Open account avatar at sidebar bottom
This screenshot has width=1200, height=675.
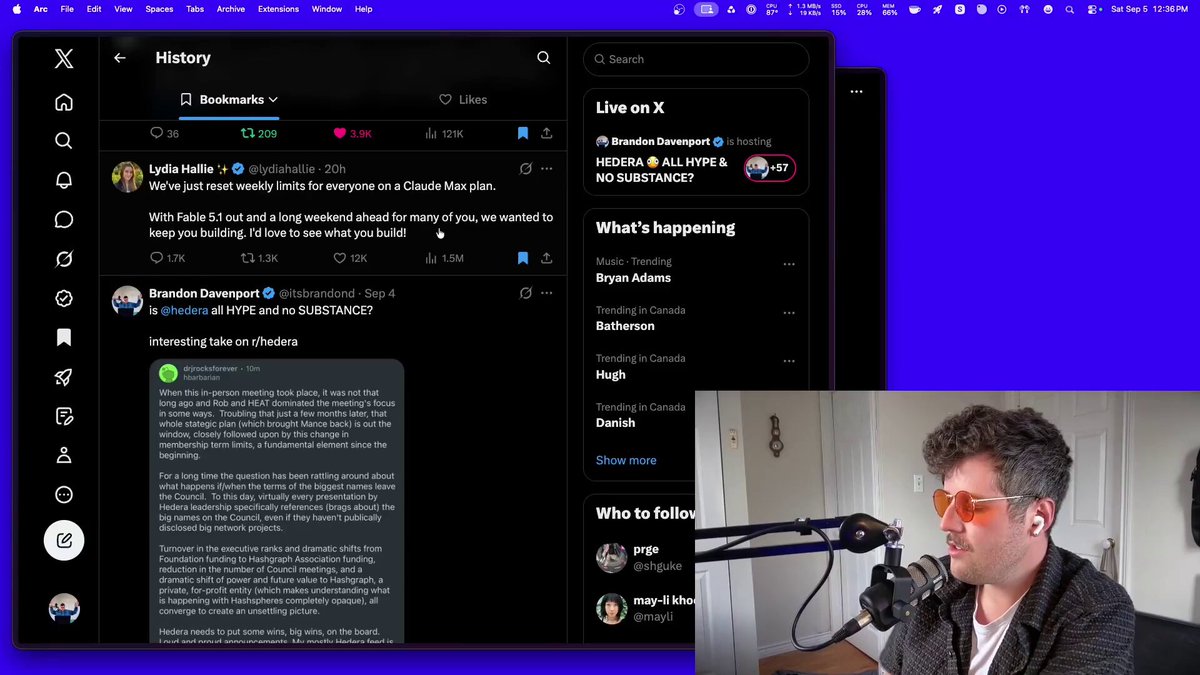point(64,608)
